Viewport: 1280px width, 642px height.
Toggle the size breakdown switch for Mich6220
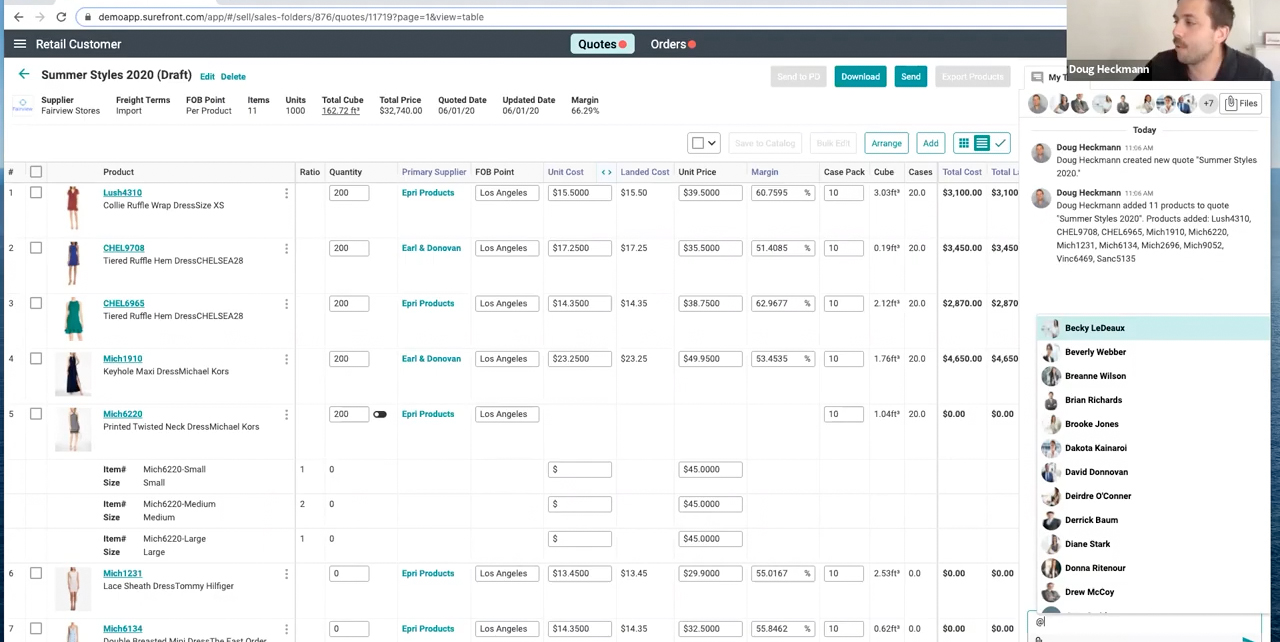click(x=380, y=414)
